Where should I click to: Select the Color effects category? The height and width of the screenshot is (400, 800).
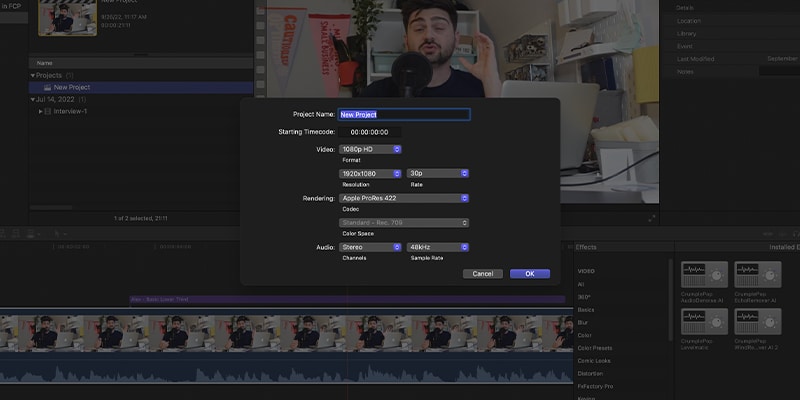(584, 335)
